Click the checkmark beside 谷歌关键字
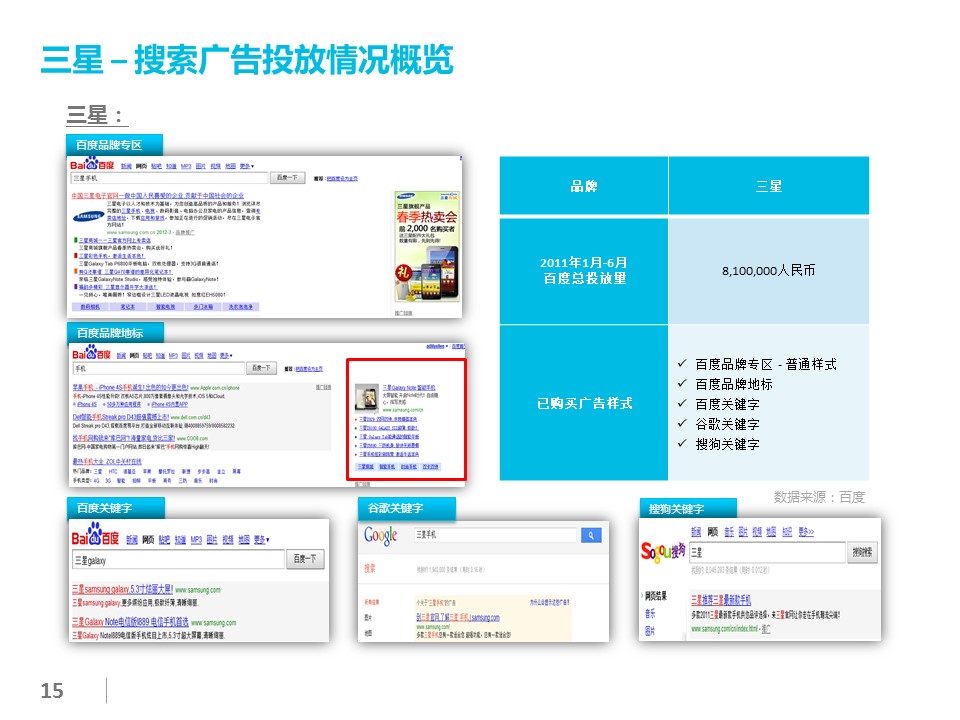Image resolution: width=960 pixels, height=720 pixels. 682,424
